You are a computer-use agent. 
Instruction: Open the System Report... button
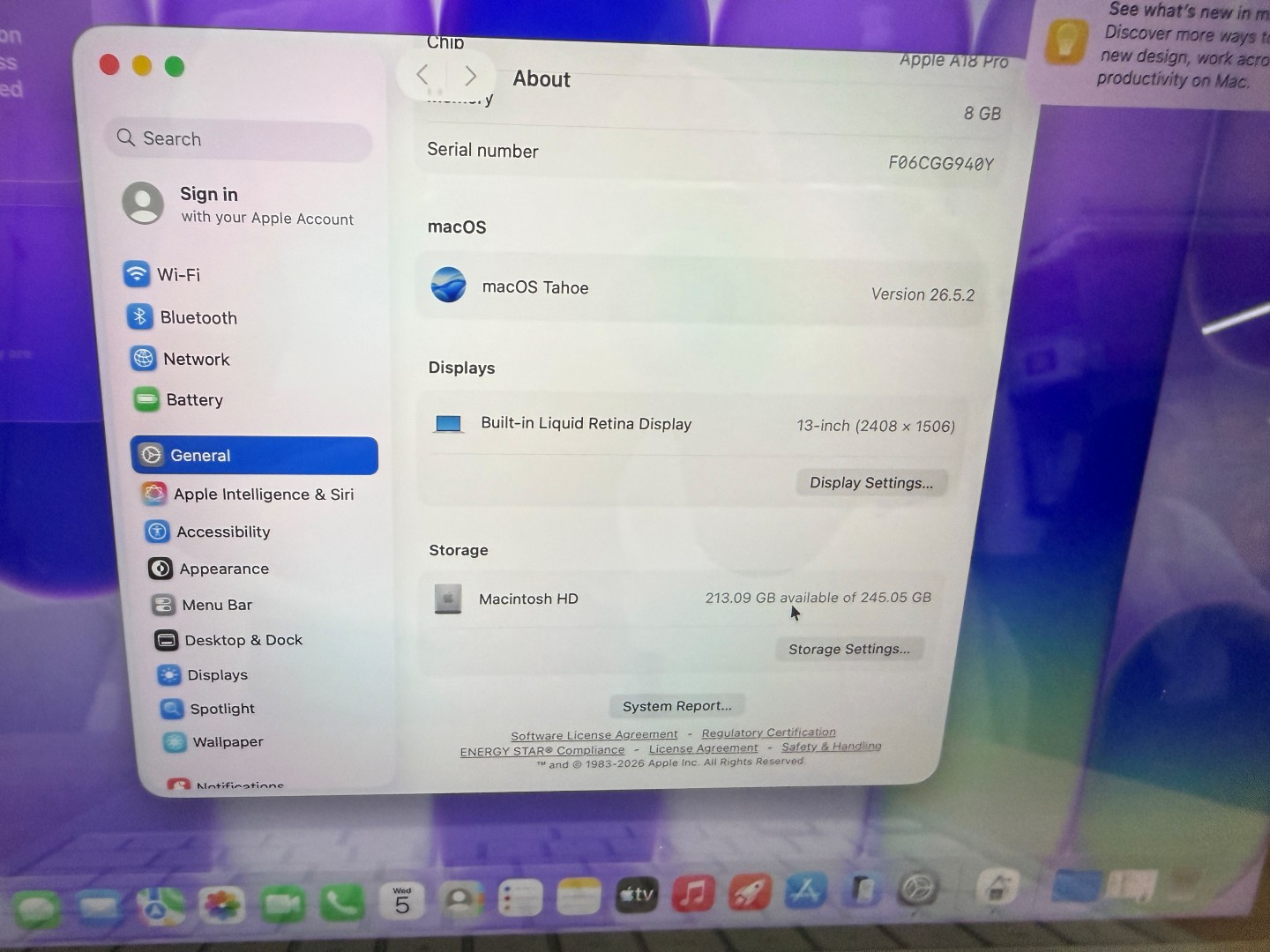click(x=677, y=706)
